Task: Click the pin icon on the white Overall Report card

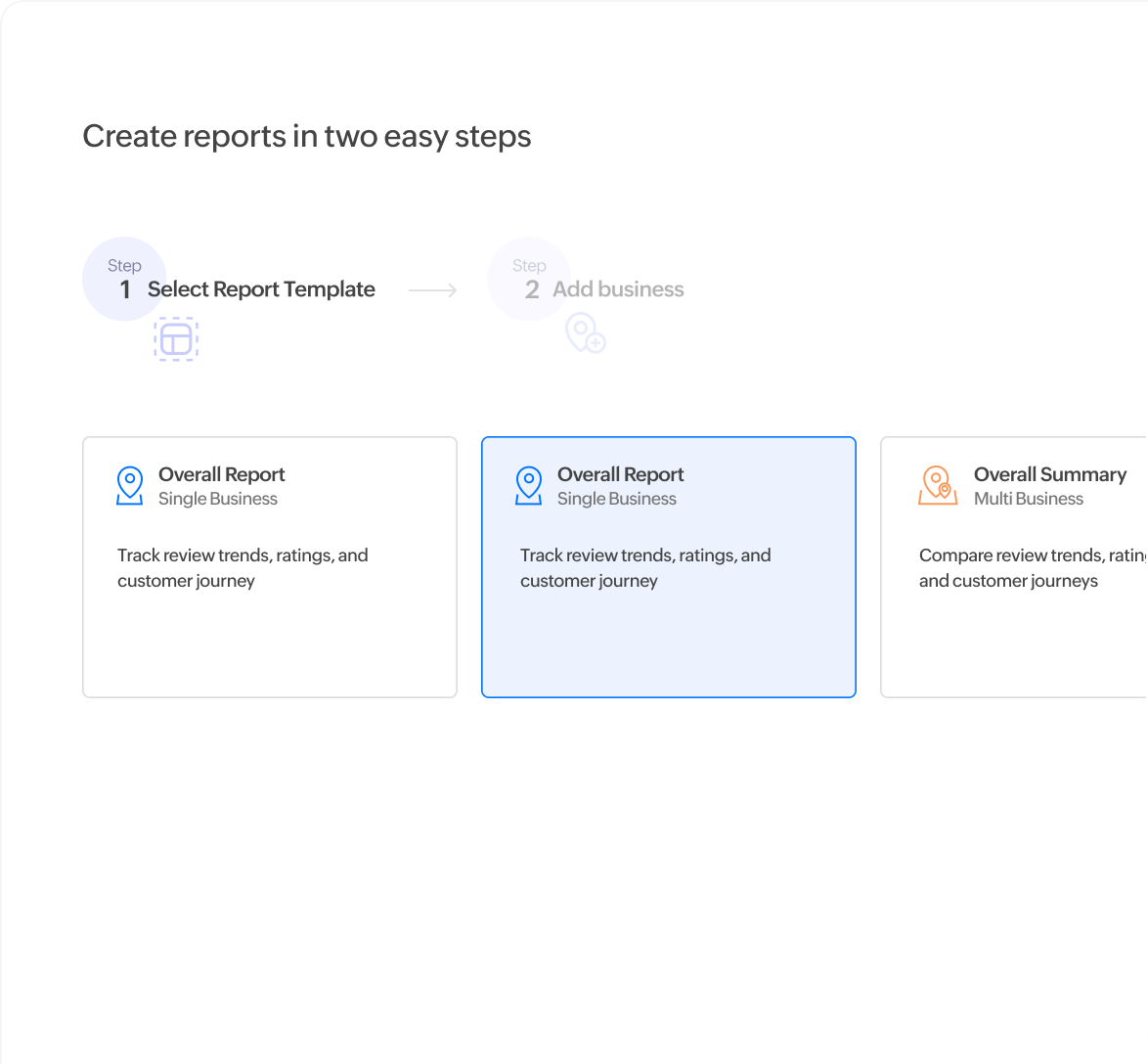Action: click(x=129, y=485)
